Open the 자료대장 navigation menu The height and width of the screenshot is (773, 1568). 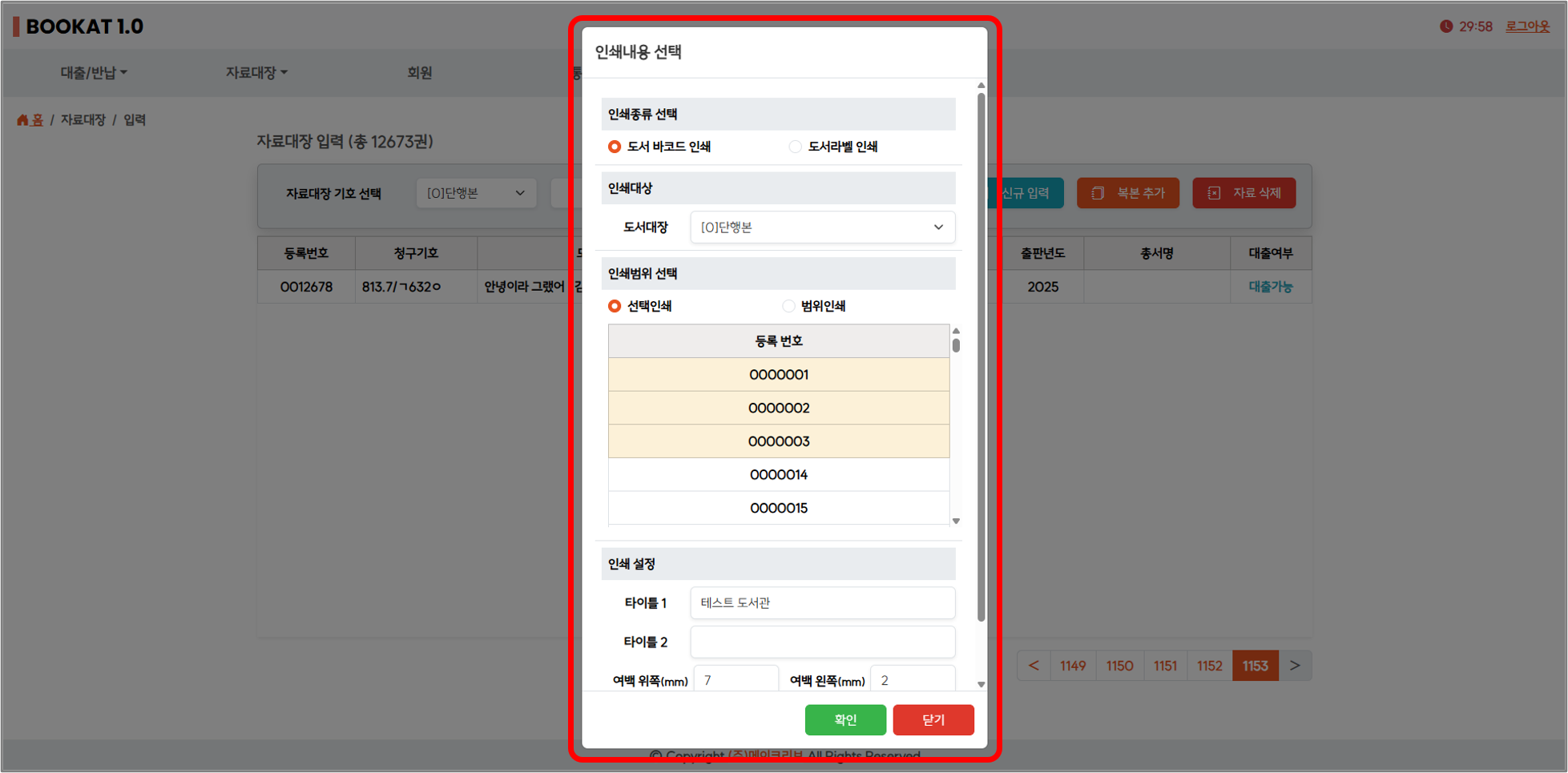click(x=256, y=73)
